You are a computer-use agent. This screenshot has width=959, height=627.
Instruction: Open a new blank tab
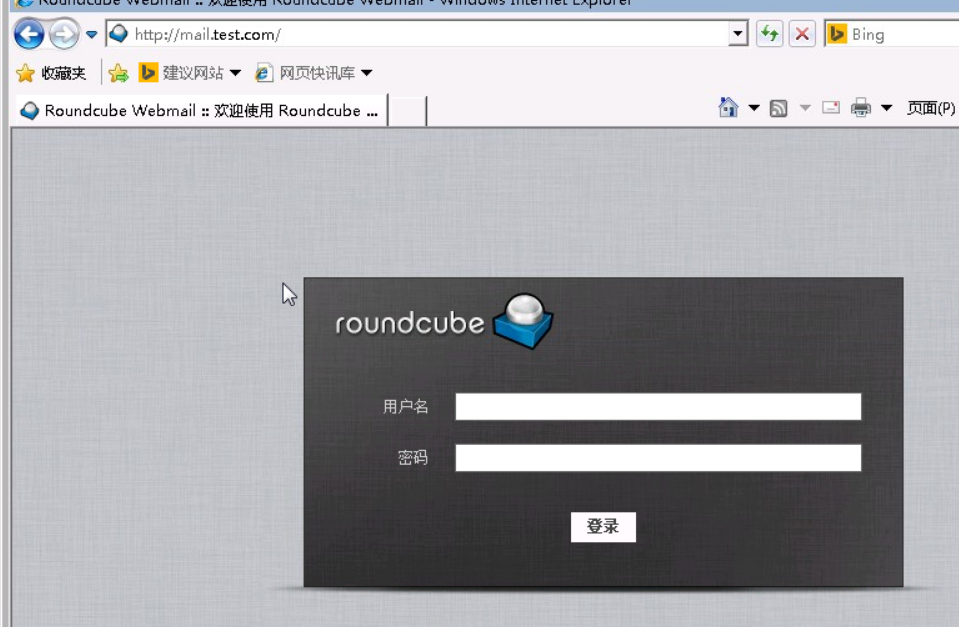pos(407,111)
